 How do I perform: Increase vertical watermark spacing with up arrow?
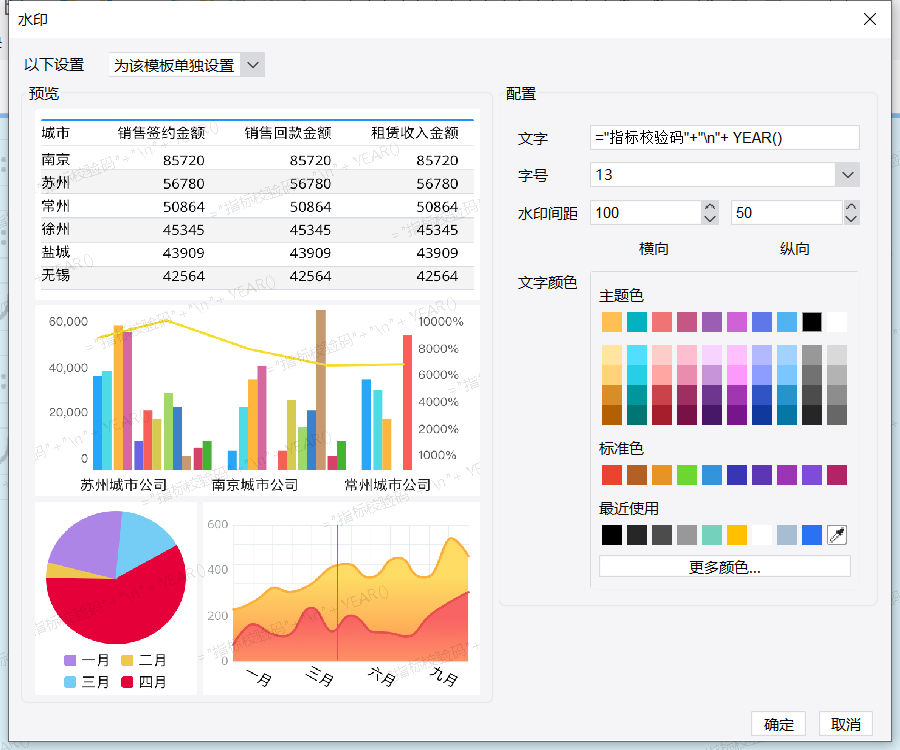pyautogui.click(x=851, y=207)
